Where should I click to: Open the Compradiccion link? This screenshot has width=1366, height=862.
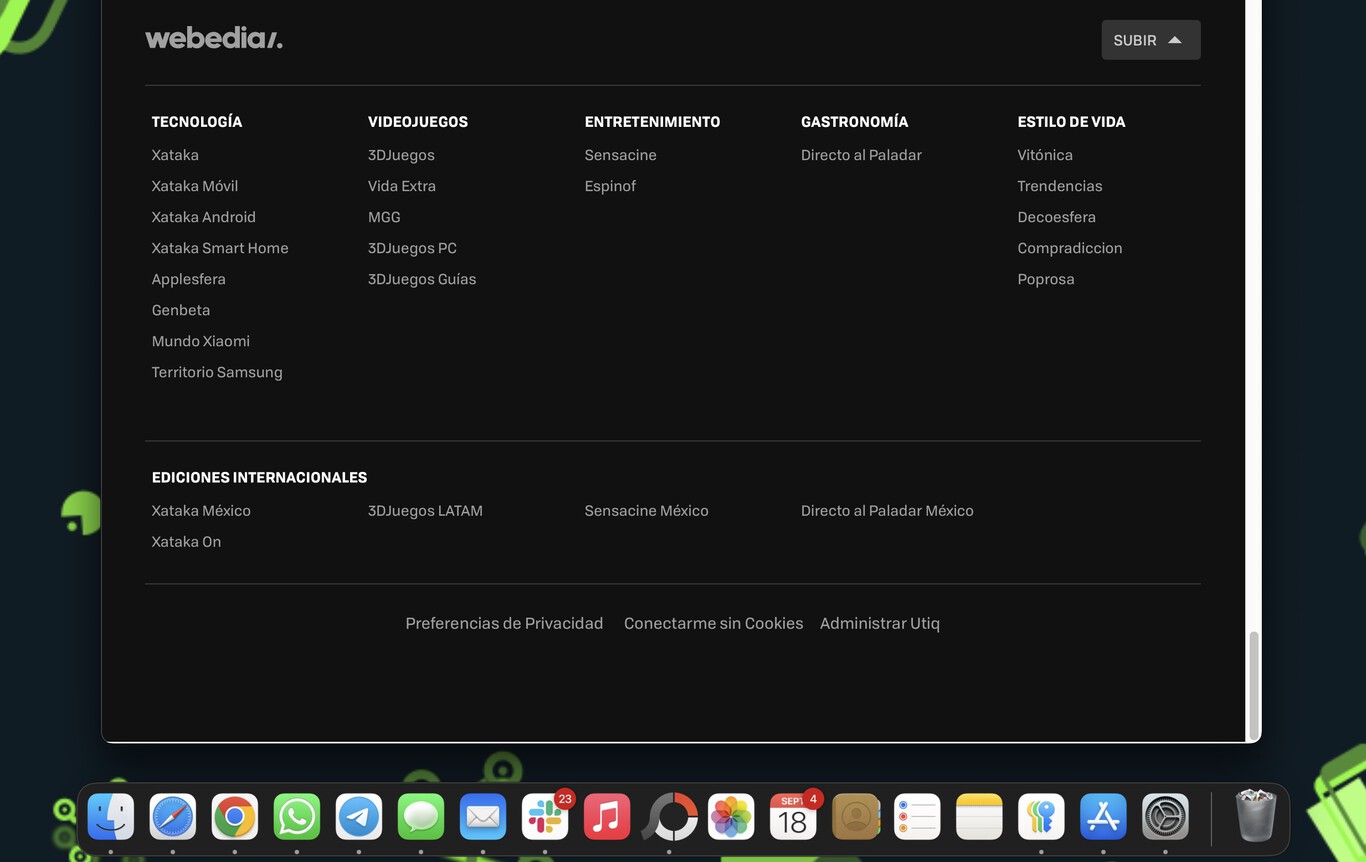(x=1070, y=248)
